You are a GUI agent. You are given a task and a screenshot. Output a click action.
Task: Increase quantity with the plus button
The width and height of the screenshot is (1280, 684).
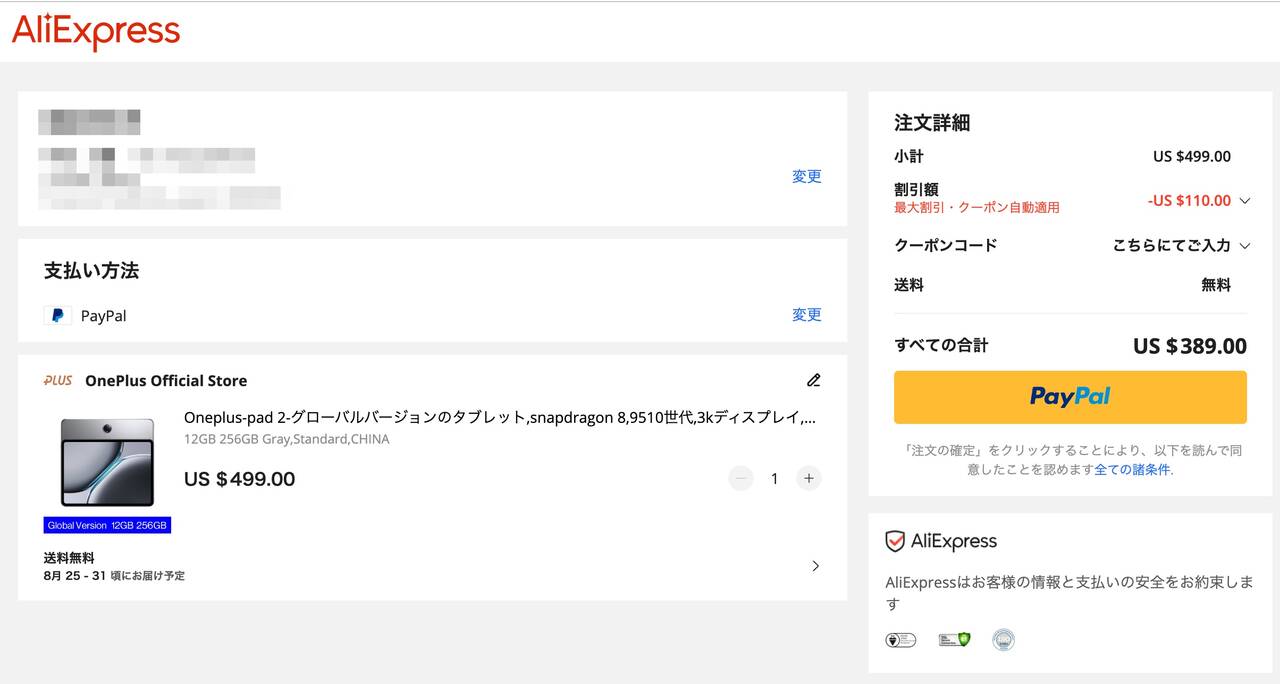tap(809, 479)
